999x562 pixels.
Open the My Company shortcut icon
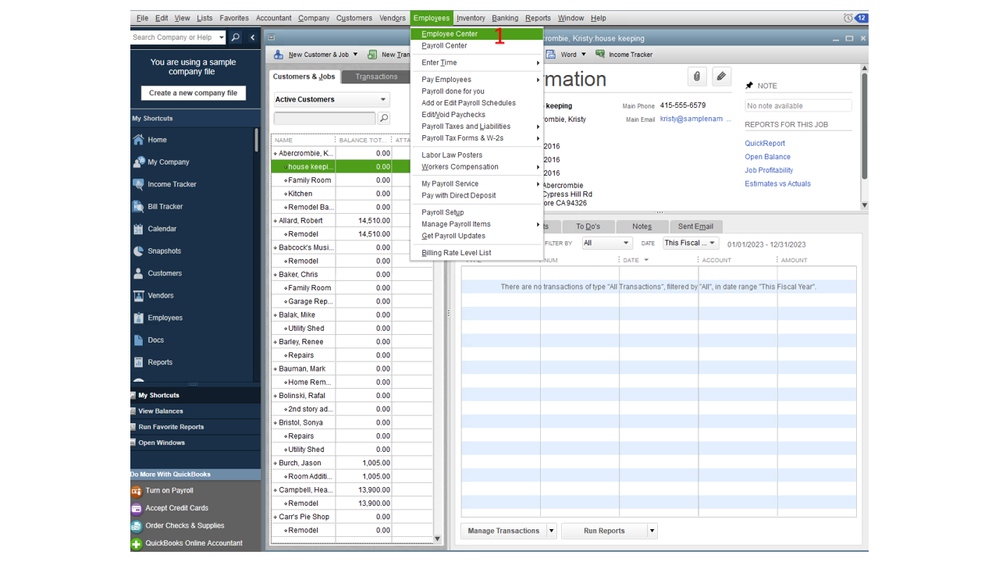(138, 162)
